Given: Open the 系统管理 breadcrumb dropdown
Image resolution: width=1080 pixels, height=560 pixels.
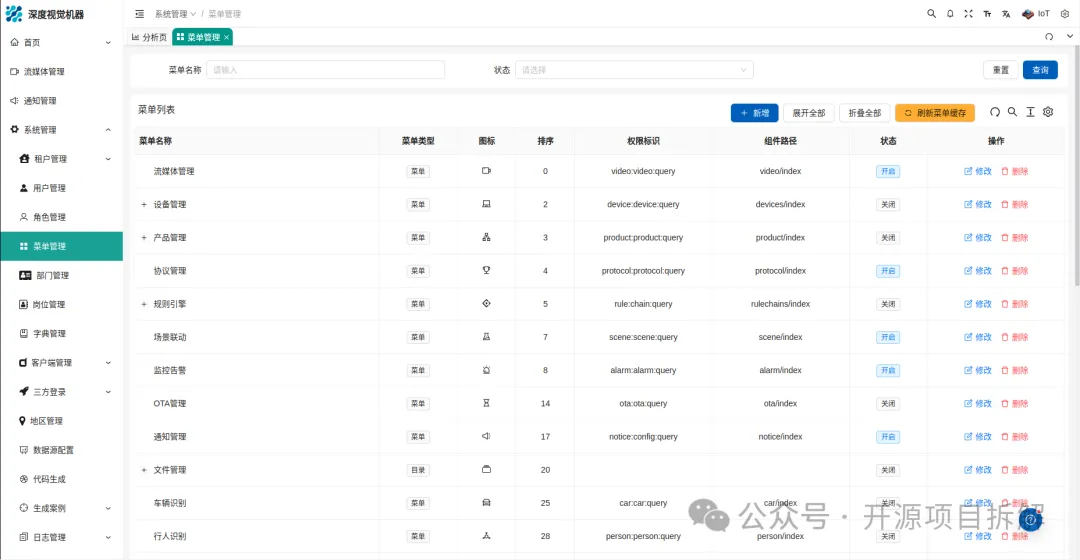Looking at the screenshot, I should coord(175,14).
